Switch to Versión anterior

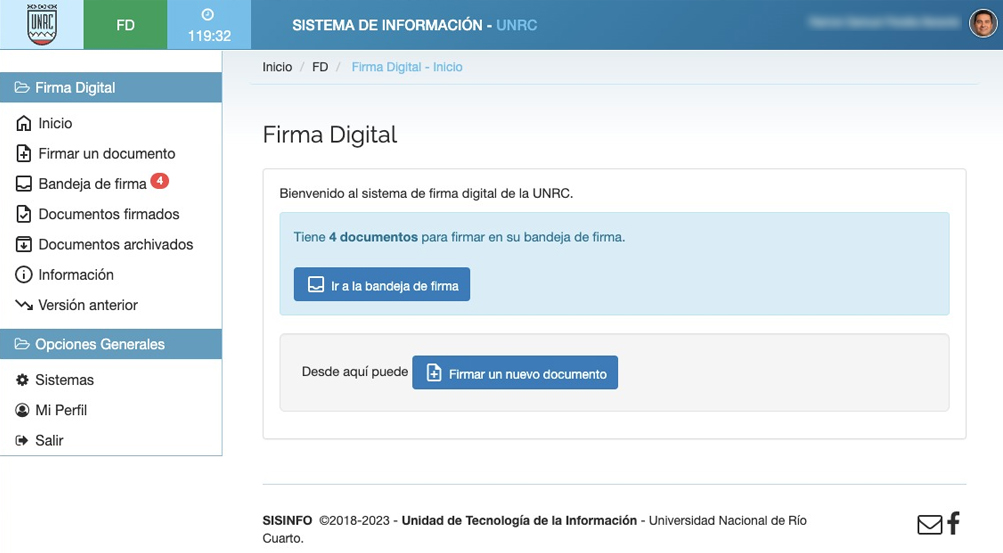pos(87,305)
